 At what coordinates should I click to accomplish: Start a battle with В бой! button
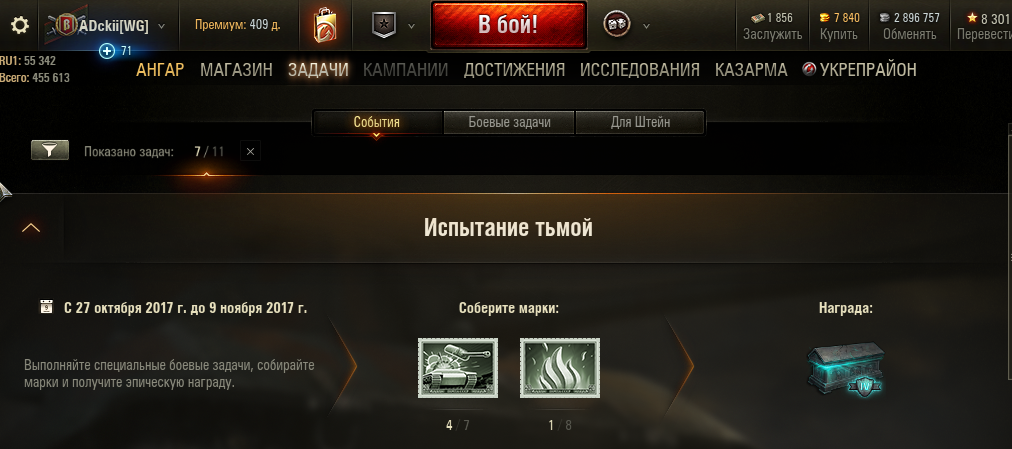509,25
